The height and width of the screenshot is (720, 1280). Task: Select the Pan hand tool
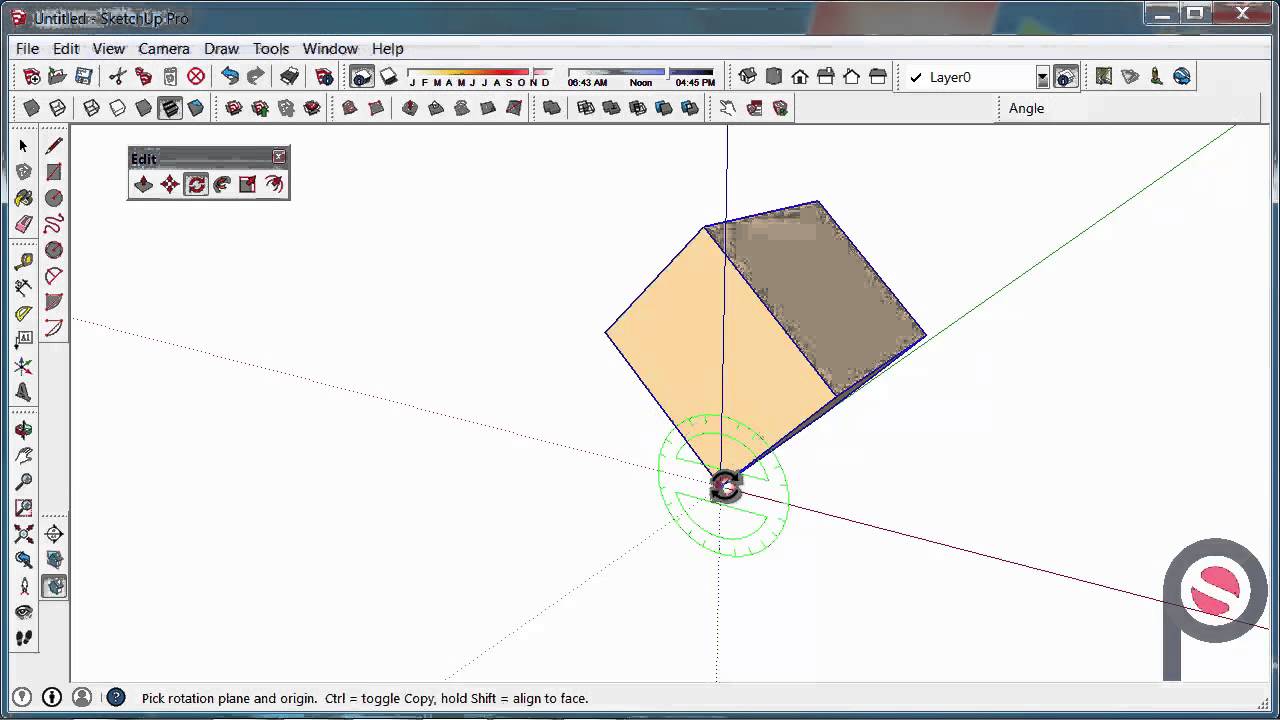pos(24,456)
